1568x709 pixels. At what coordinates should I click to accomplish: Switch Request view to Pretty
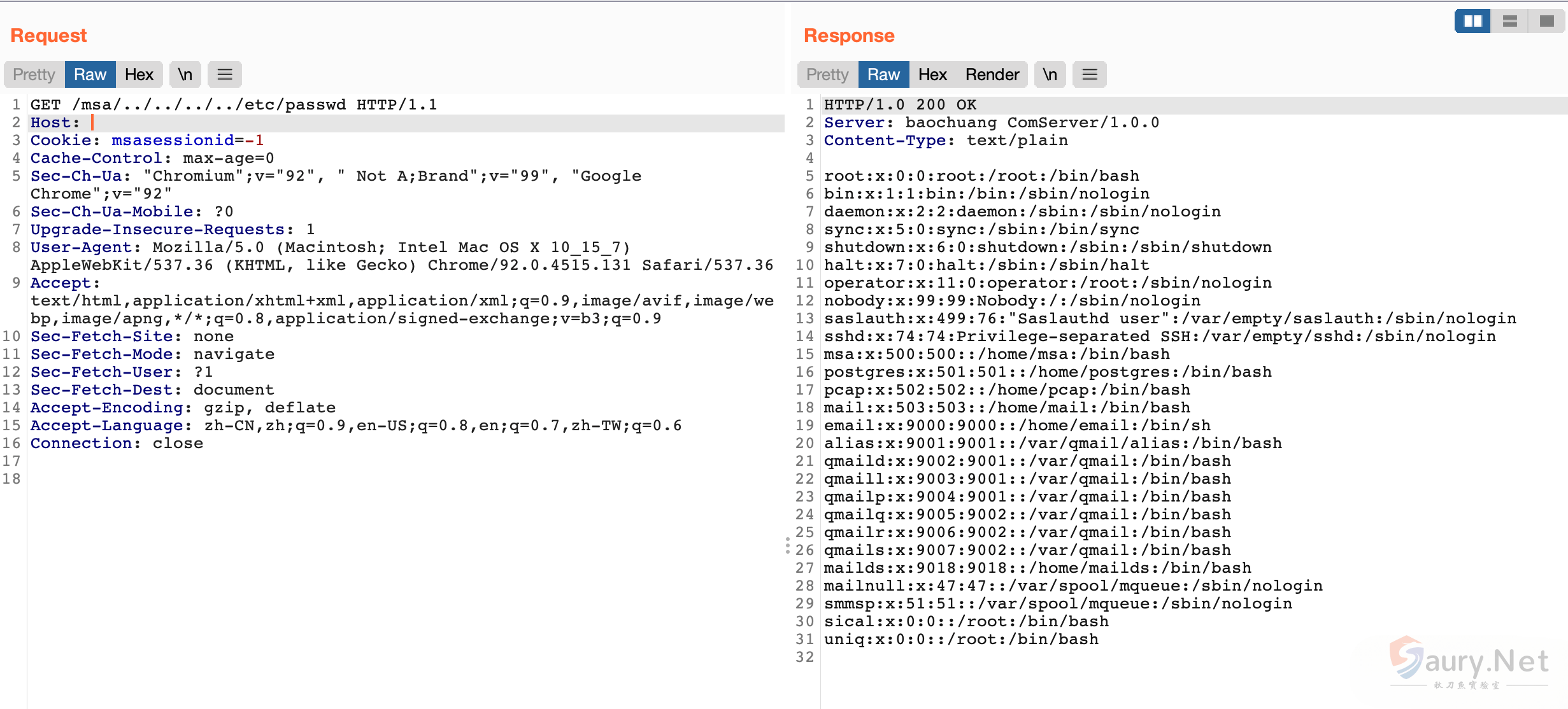34,74
